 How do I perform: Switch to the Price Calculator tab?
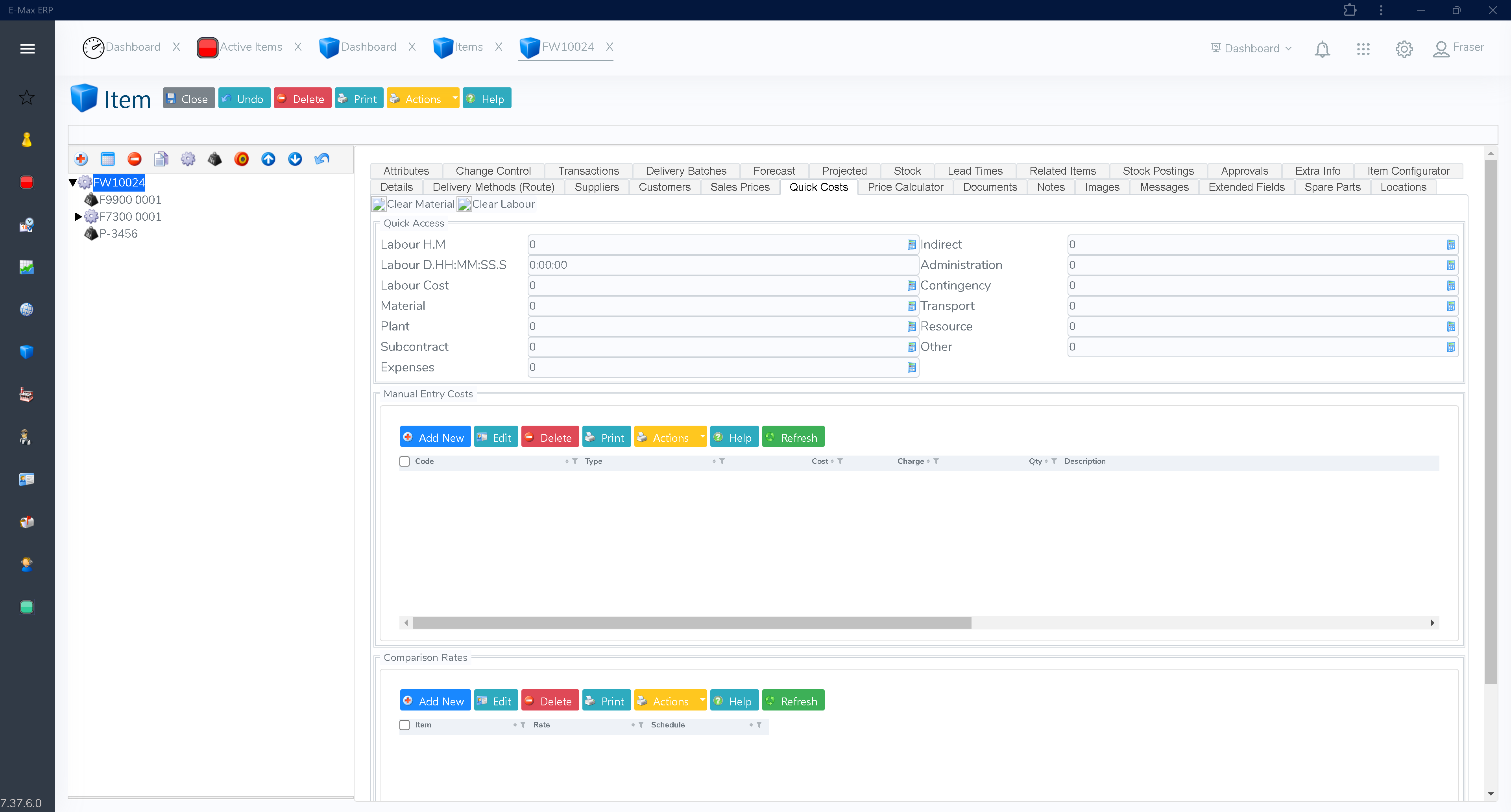coord(905,187)
